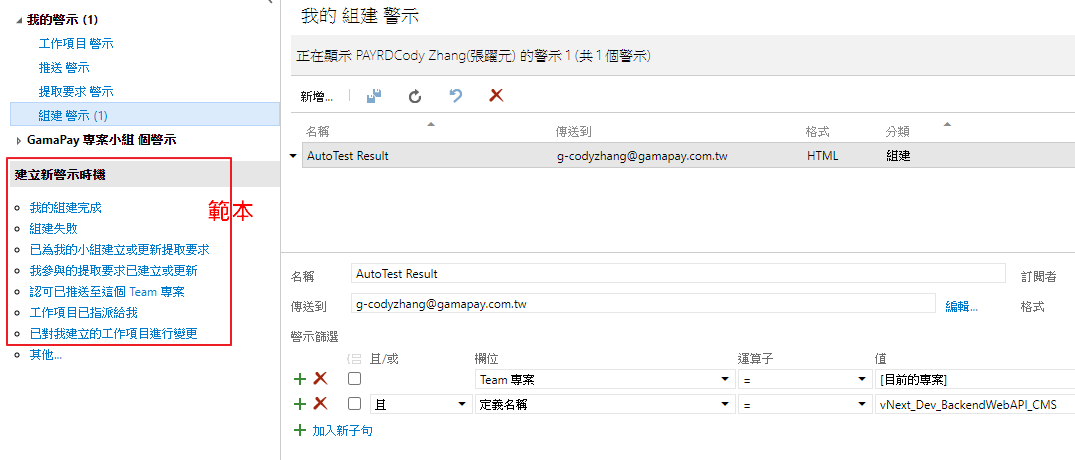Select 工作項目 警示 in sidebar
The image size is (1075, 460).
tap(76, 43)
